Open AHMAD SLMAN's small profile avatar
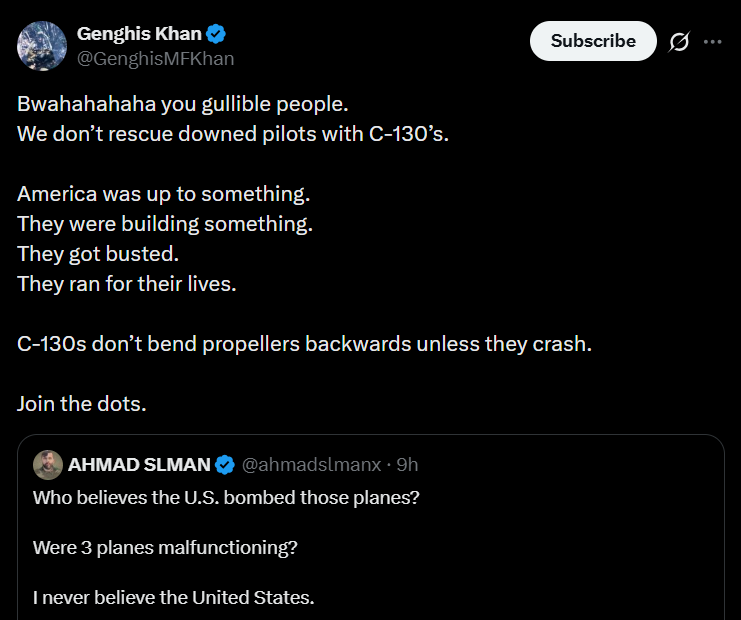 tap(48, 465)
